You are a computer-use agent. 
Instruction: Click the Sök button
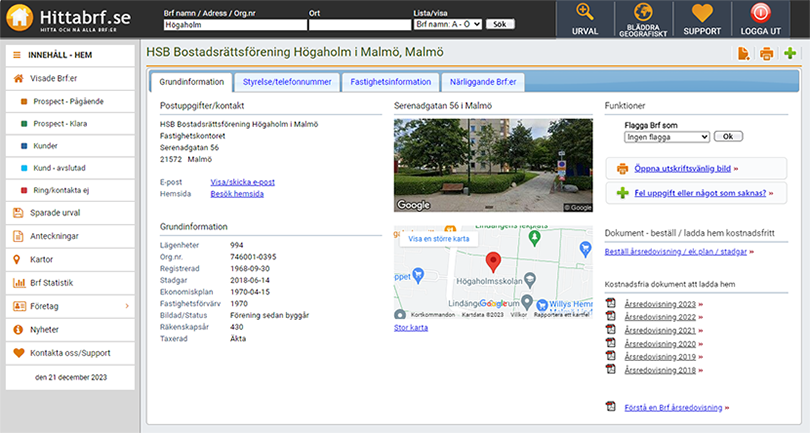501,23
